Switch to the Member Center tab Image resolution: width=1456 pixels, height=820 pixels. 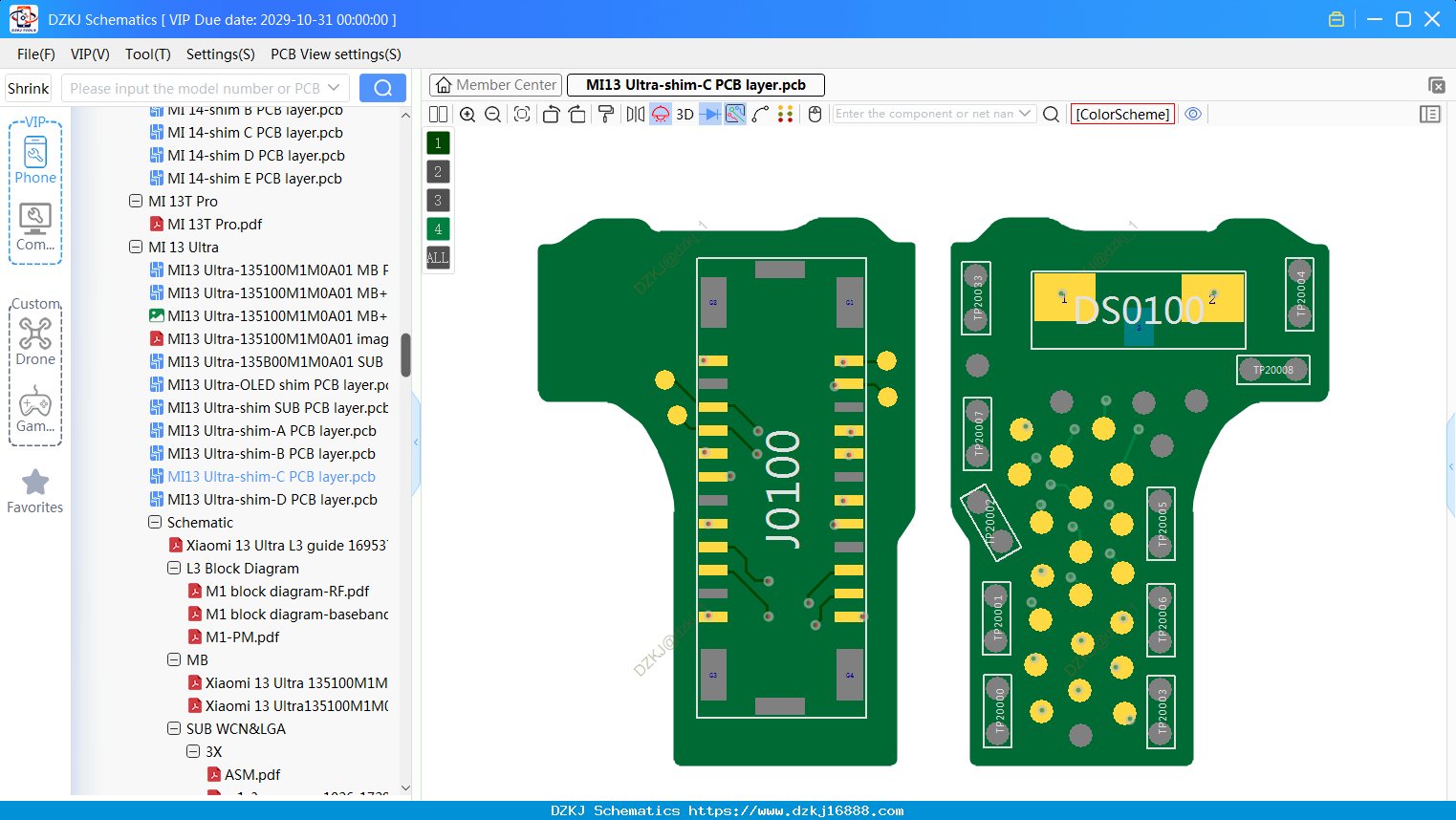click(496, 85)
